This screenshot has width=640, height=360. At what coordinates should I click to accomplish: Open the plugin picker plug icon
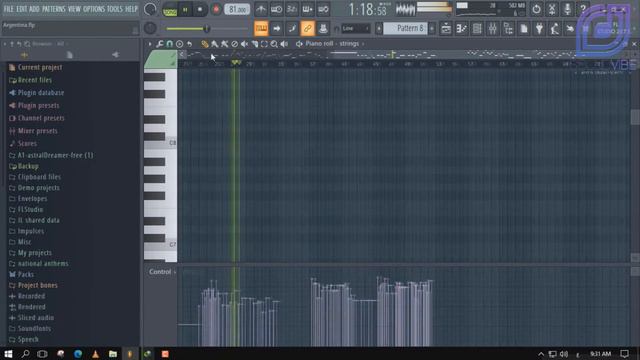coord(539,29)
